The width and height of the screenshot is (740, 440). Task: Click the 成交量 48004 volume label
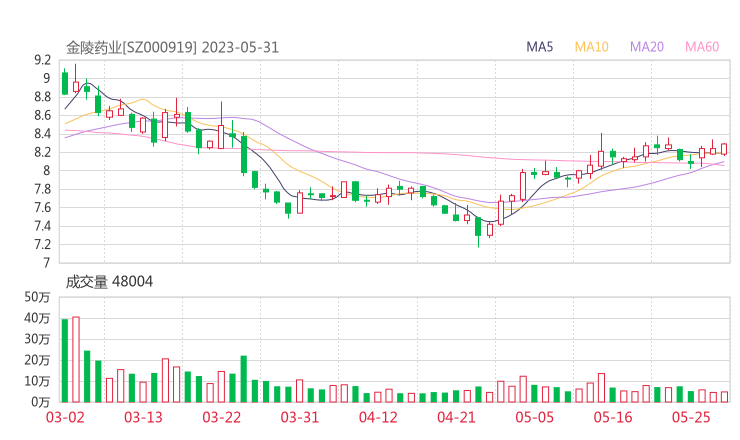coord(109,282)
